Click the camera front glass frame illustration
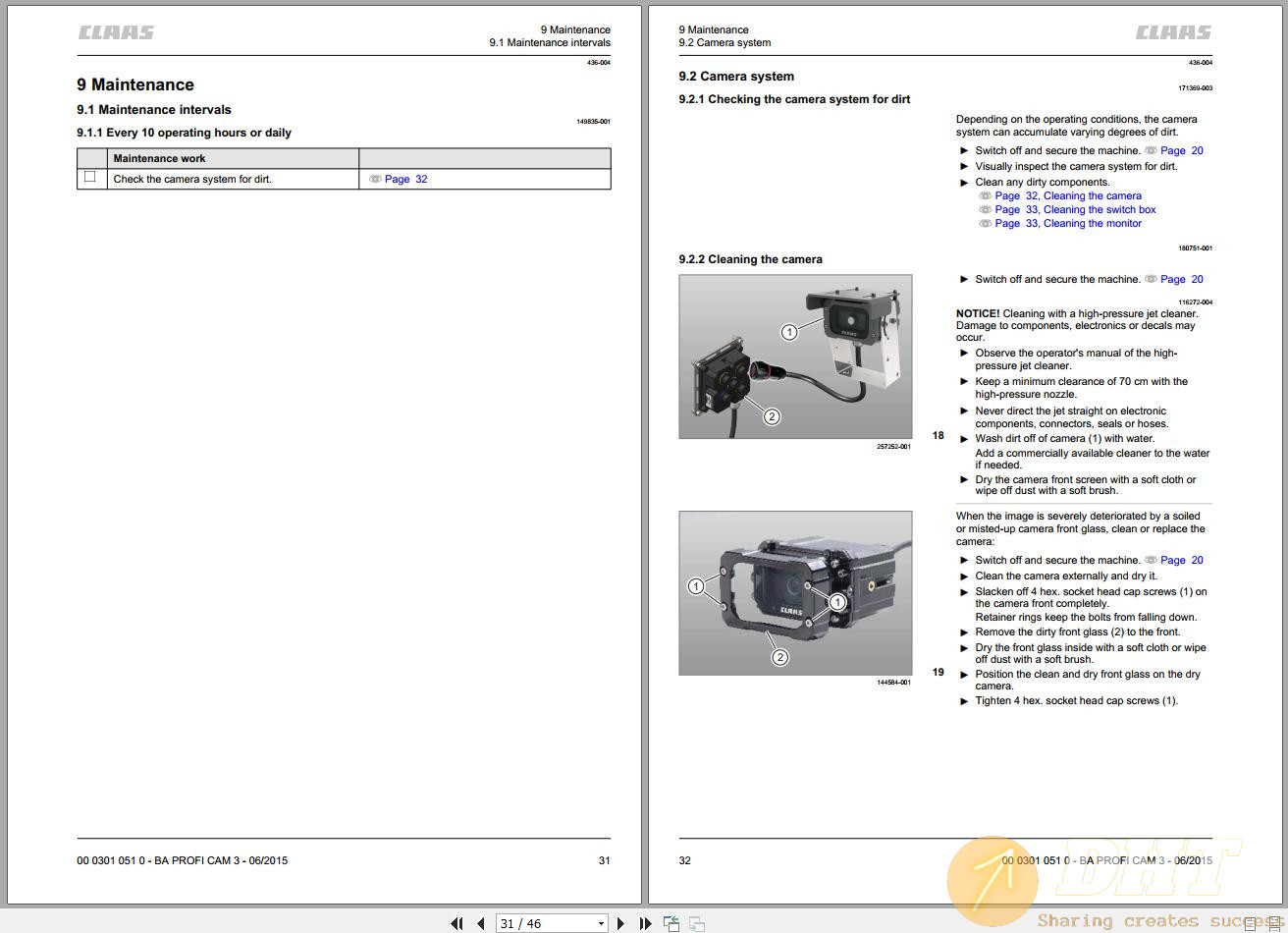Viewport: 1288px width, 933px height. (795, 593)
